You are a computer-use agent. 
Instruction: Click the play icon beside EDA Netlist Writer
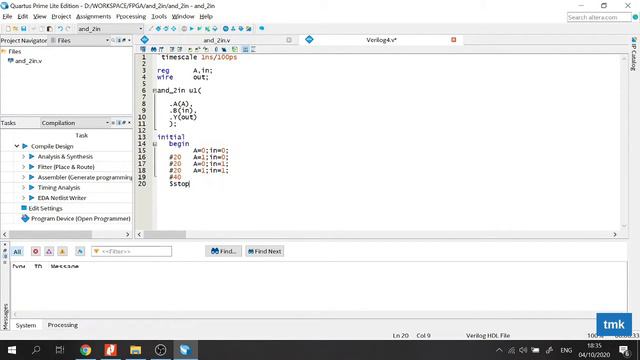click(x=31, y=198)
